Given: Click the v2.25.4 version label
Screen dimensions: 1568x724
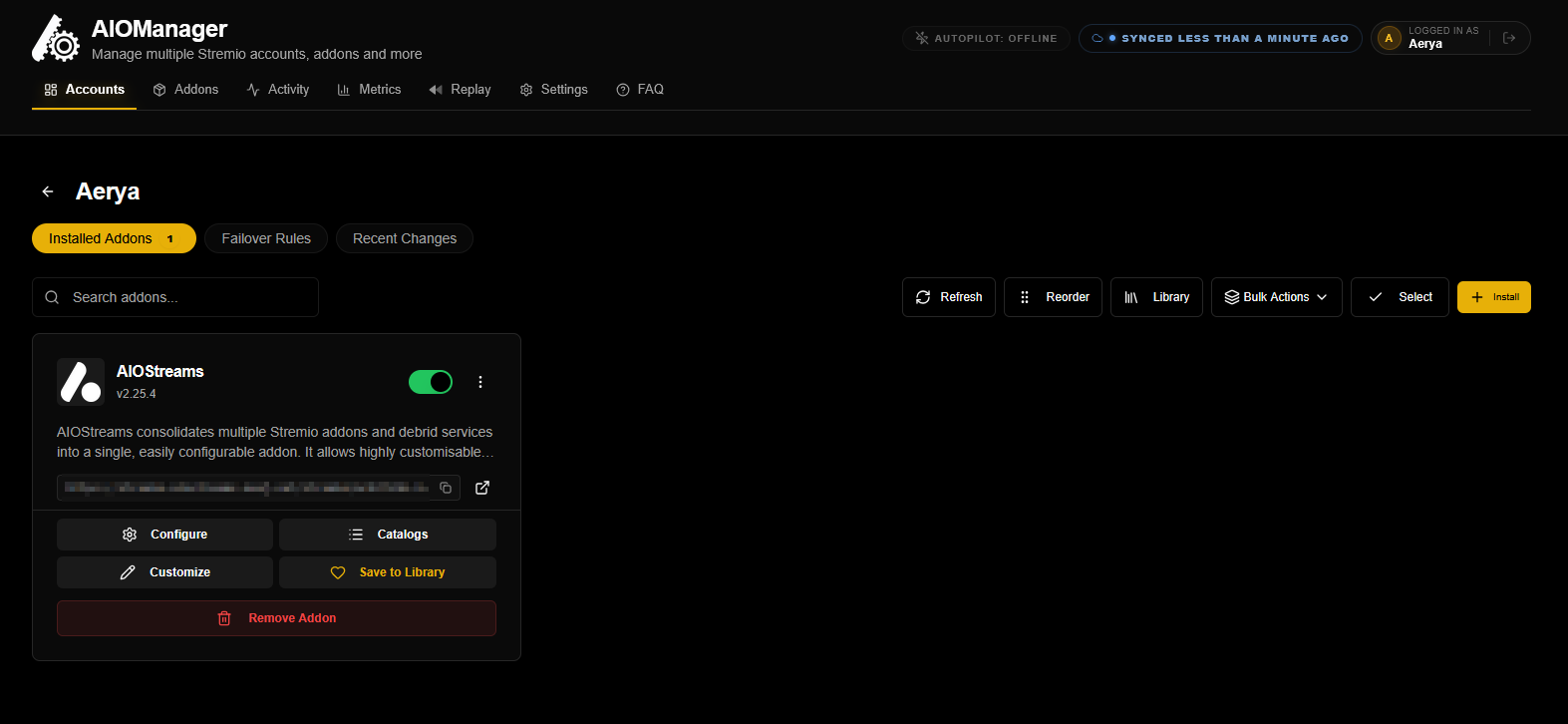Looking at the screenshot, I should point(137,394).
